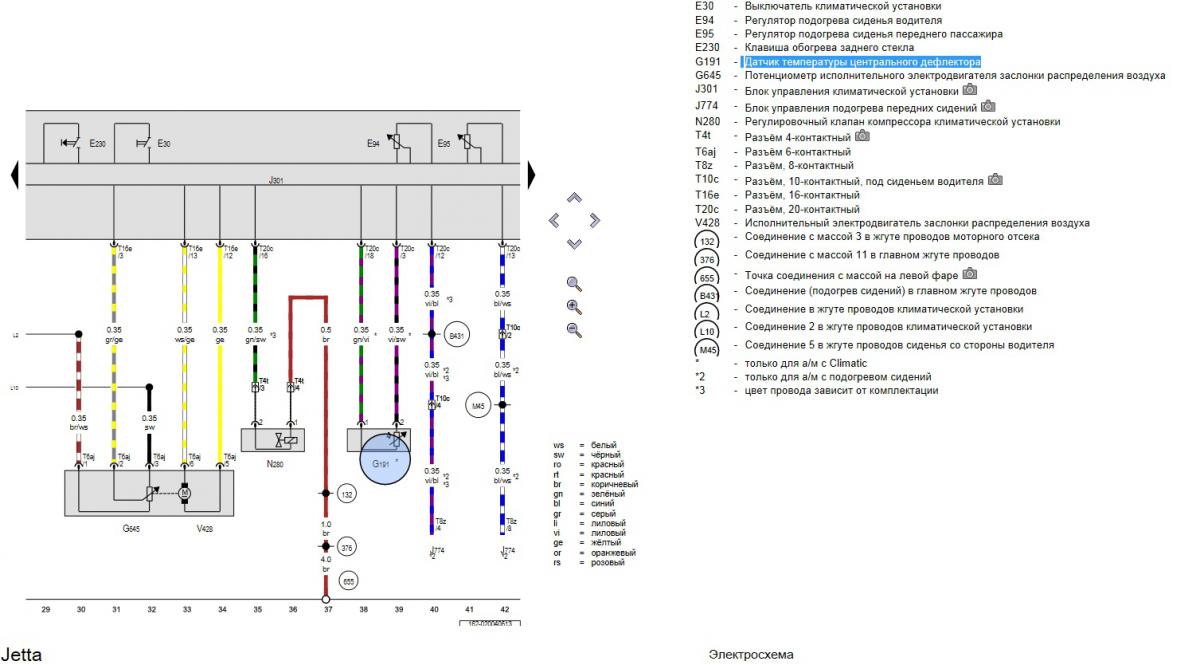This screenshot has height=665, width=1200.
Task: Click legend entry 'Точка соединения с массой на левой фаре'
Action: [852, 274]
